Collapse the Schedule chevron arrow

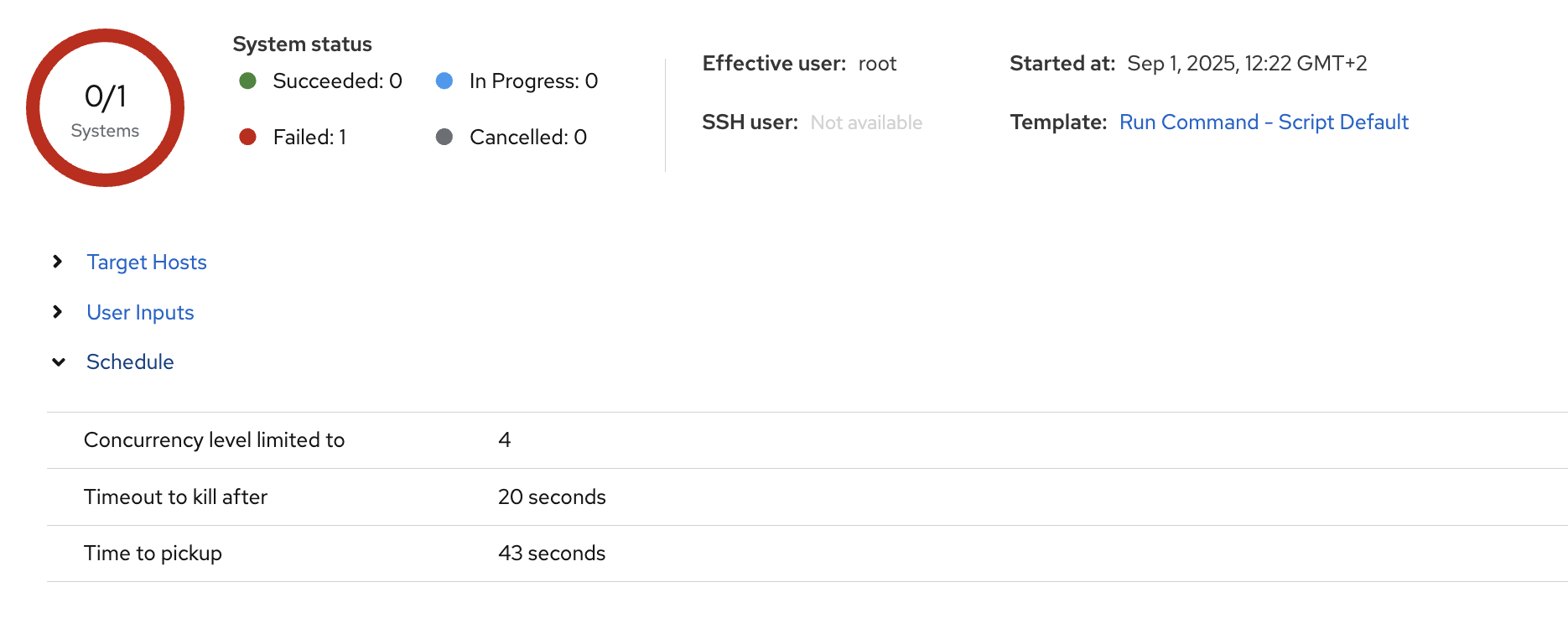point(58,362)
